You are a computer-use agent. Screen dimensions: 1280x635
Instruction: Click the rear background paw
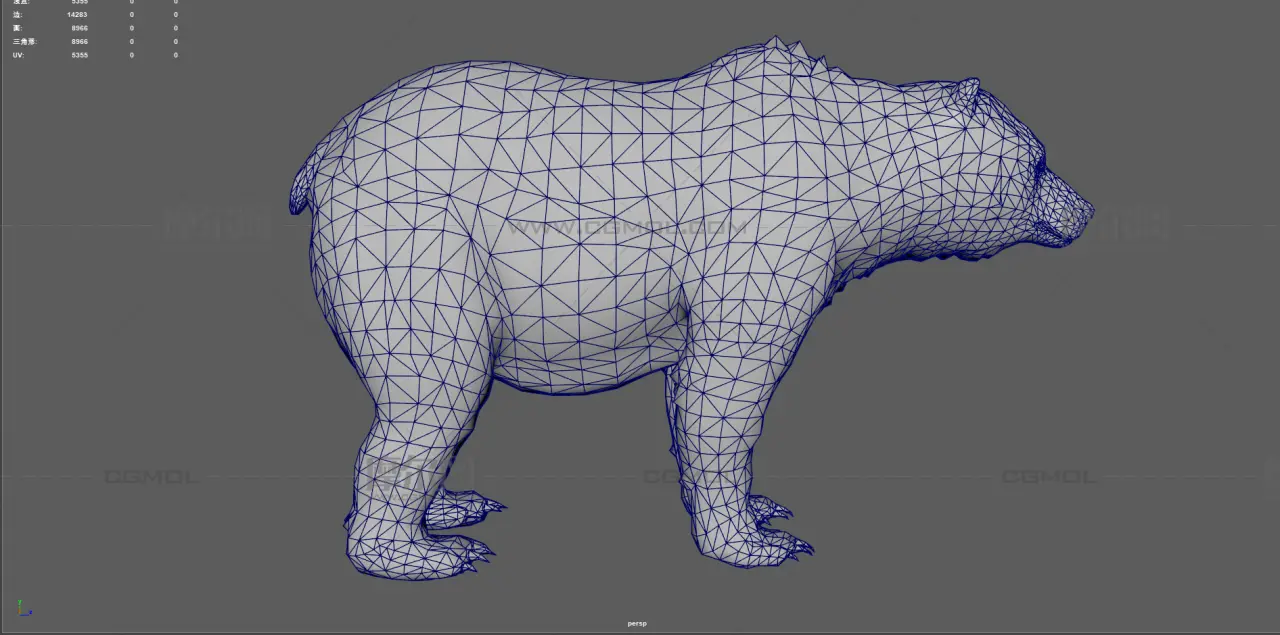pyautogui.click(x=465, y=508)
